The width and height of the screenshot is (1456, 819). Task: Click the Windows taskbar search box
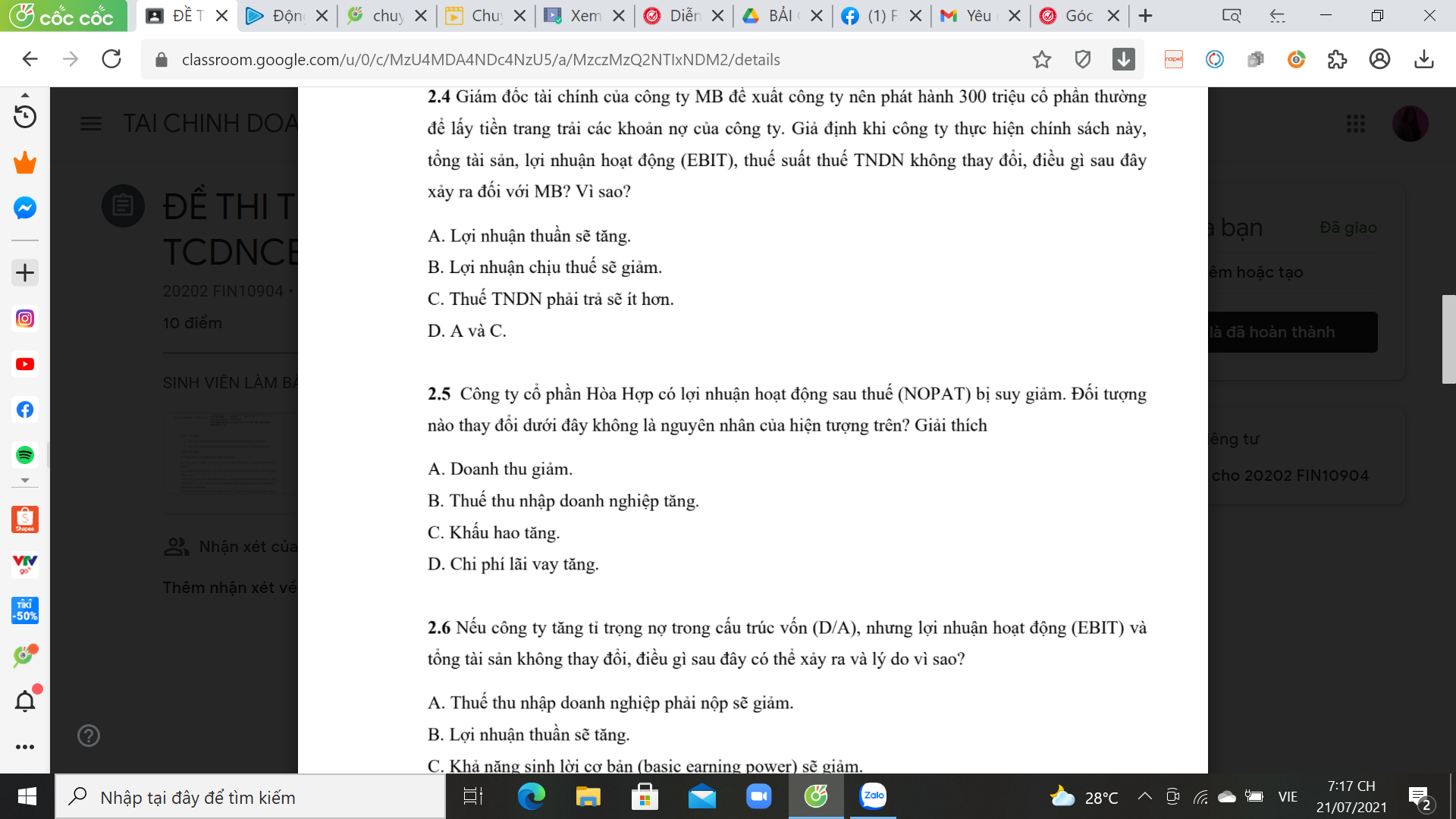point(250,797)
